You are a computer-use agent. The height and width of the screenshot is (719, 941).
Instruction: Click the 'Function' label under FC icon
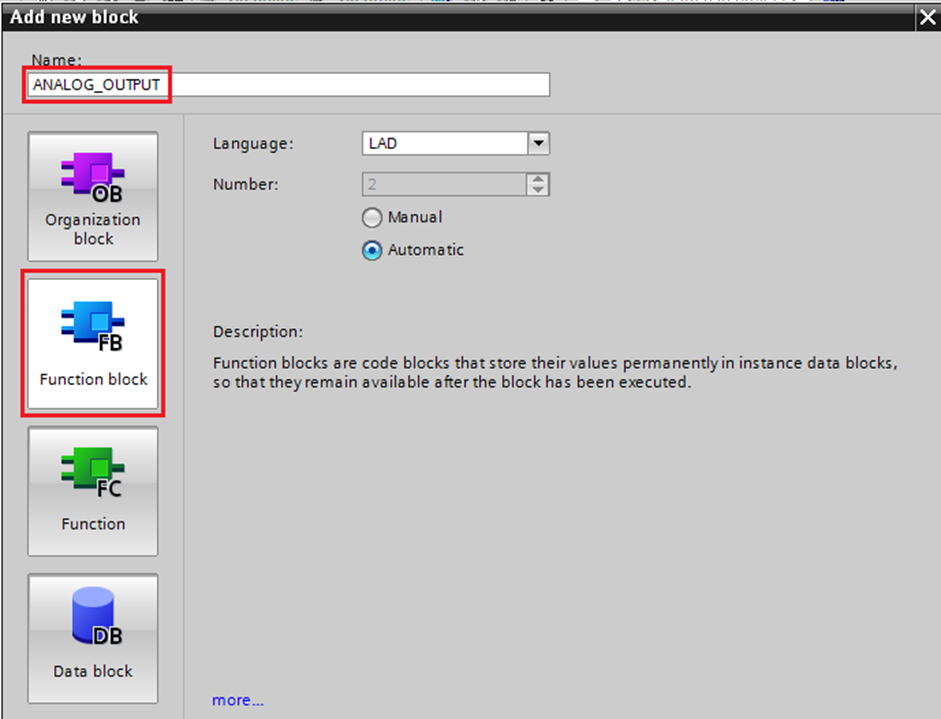click(x=93, y=524)
